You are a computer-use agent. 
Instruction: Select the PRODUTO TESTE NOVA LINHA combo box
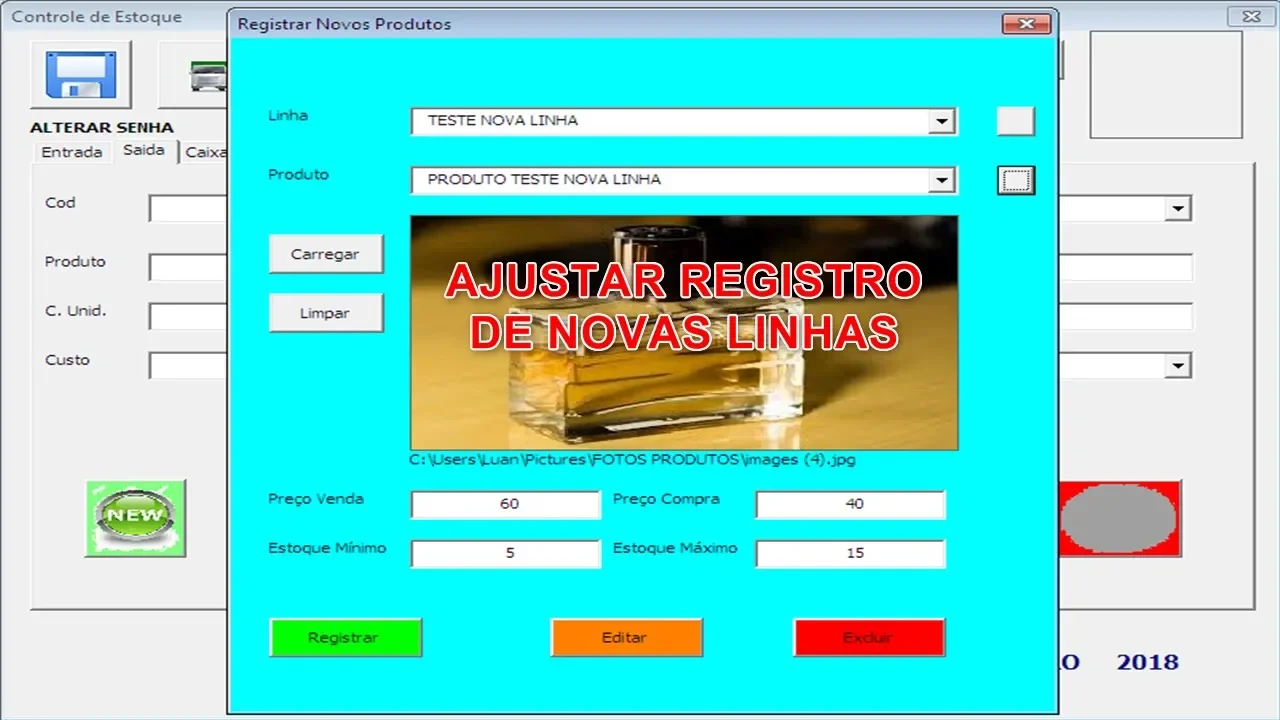684,180
